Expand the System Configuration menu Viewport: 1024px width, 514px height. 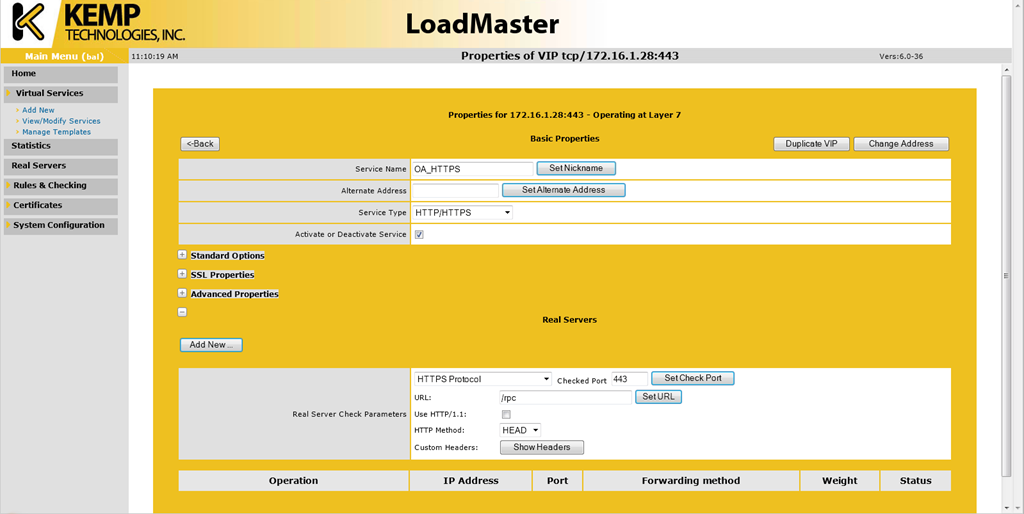tap(61, 225)
